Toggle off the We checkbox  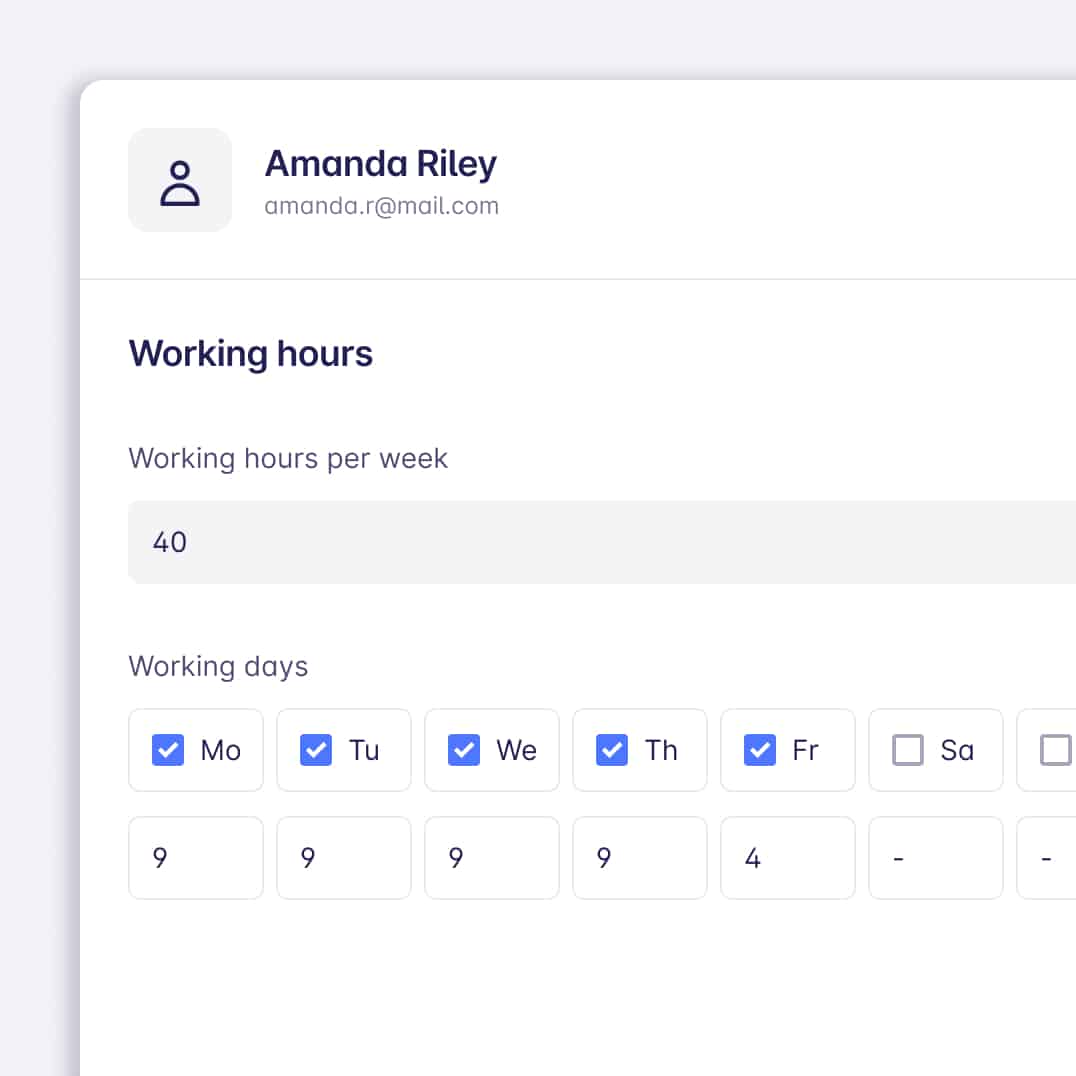(464, 750)
